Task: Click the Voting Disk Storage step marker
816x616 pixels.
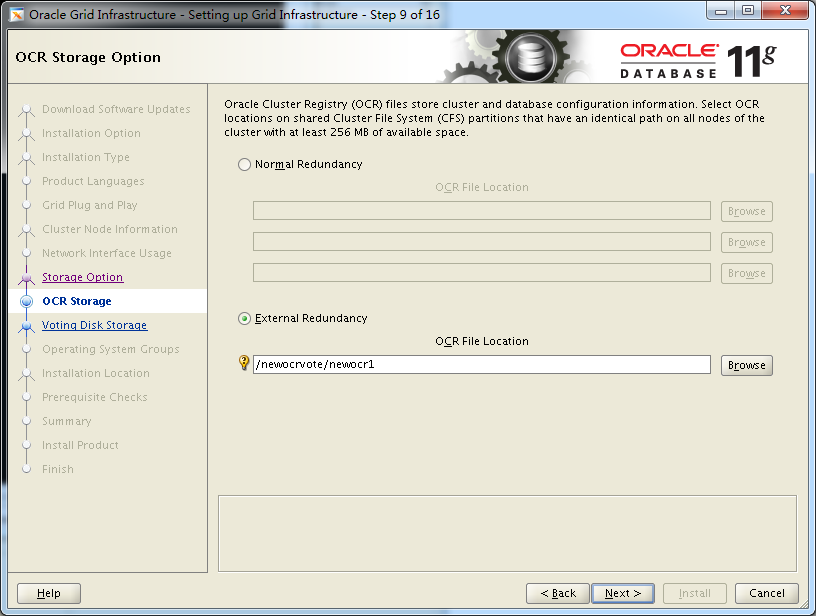Action: (x=27, y=326)
